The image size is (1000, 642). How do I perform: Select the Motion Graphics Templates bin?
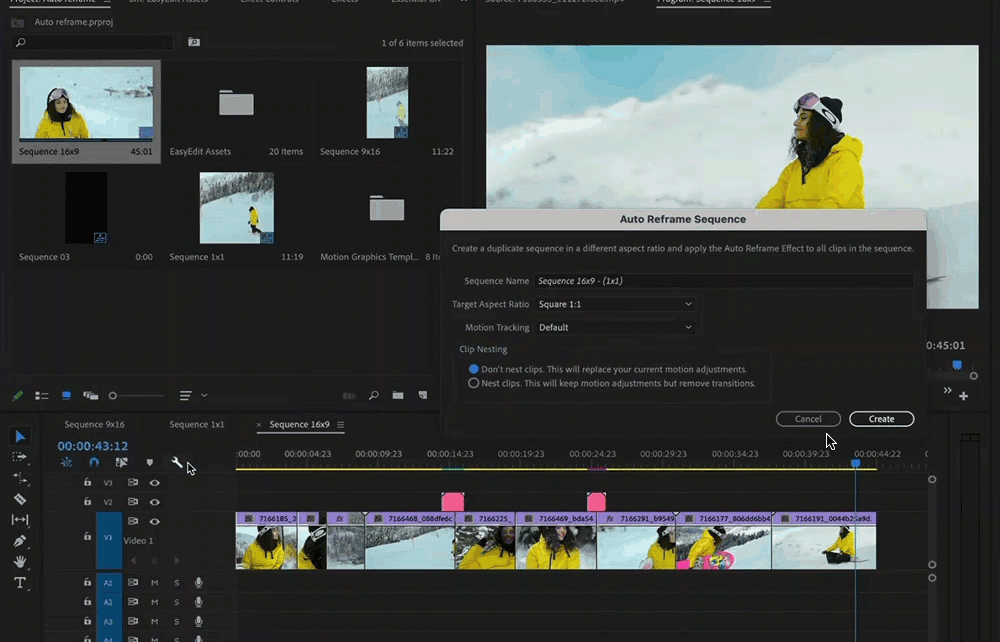387,208
